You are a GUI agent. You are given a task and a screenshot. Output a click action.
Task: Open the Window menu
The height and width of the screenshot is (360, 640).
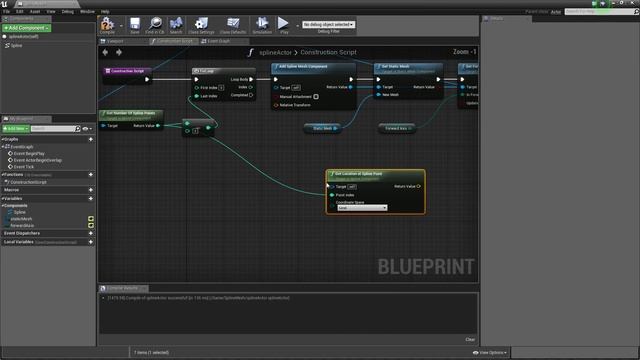pos(87,11)
